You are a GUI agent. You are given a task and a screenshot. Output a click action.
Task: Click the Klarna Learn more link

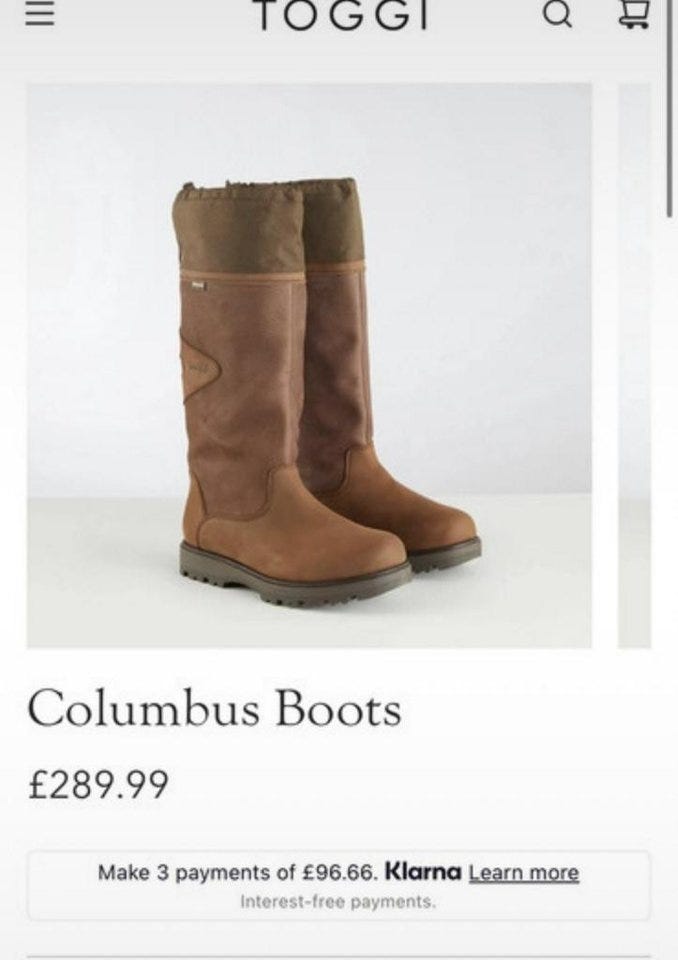coord(524,872)
